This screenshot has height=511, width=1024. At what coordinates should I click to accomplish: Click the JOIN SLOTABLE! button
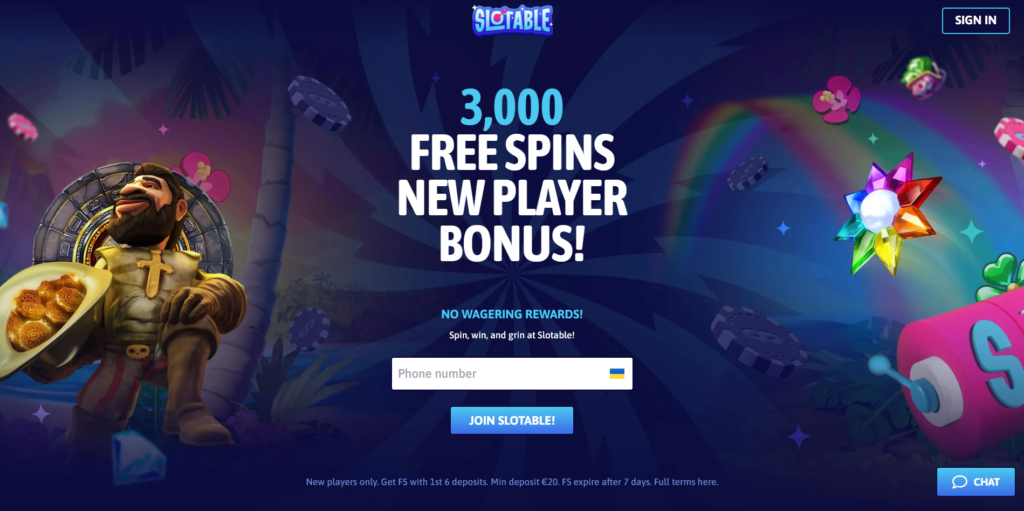pos(512,420)
